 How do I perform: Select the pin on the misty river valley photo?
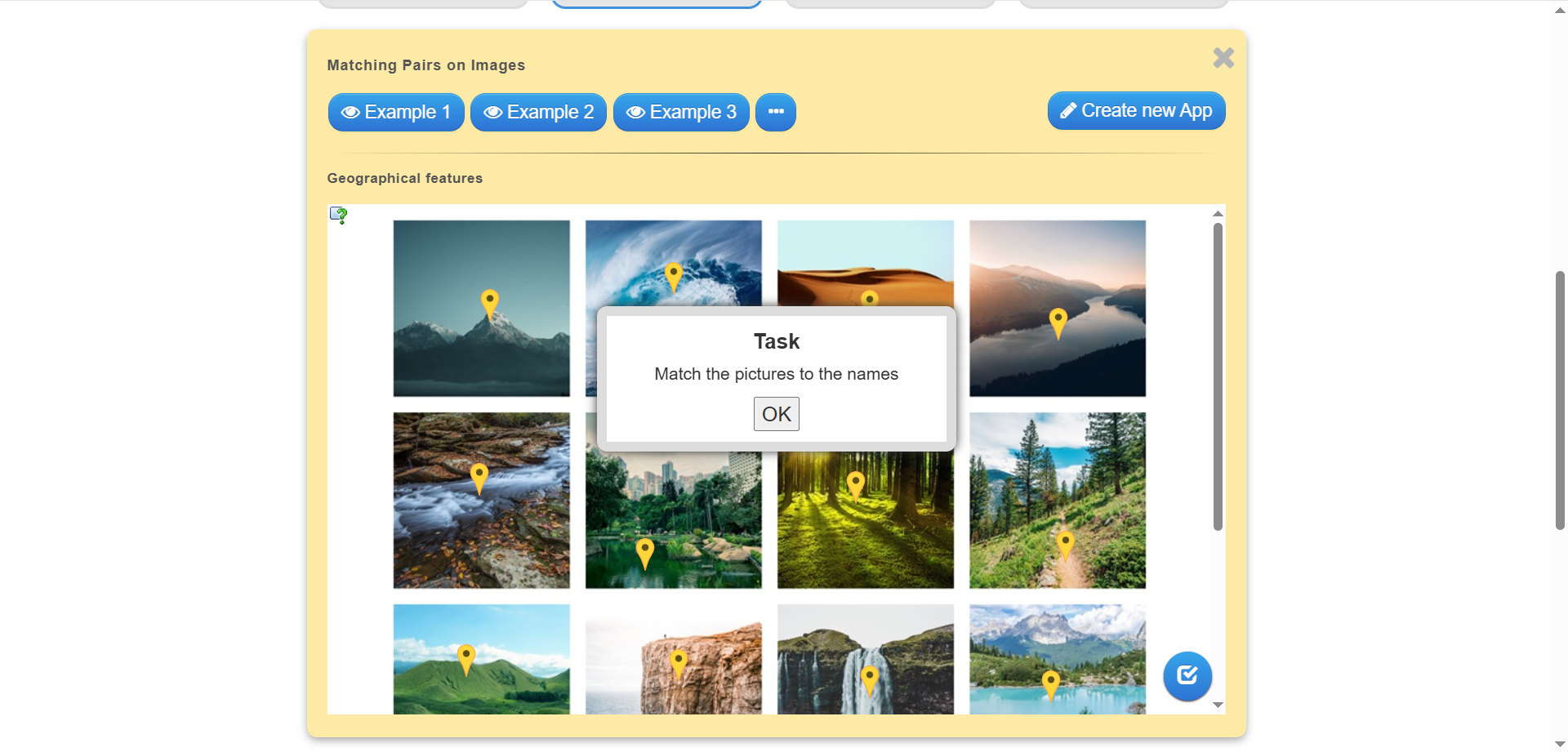click(x=1058, y=322)
